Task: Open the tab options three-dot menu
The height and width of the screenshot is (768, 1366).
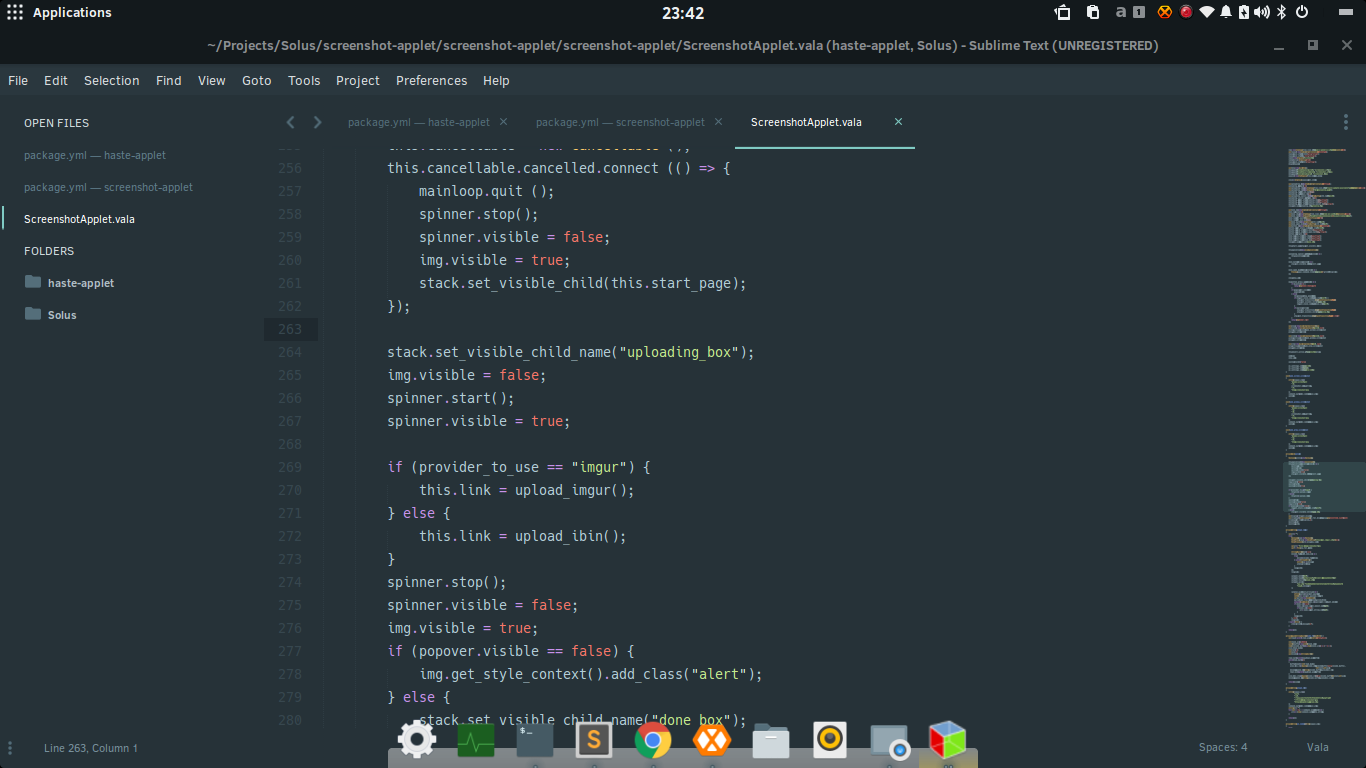Action: tap(1346, 122)
